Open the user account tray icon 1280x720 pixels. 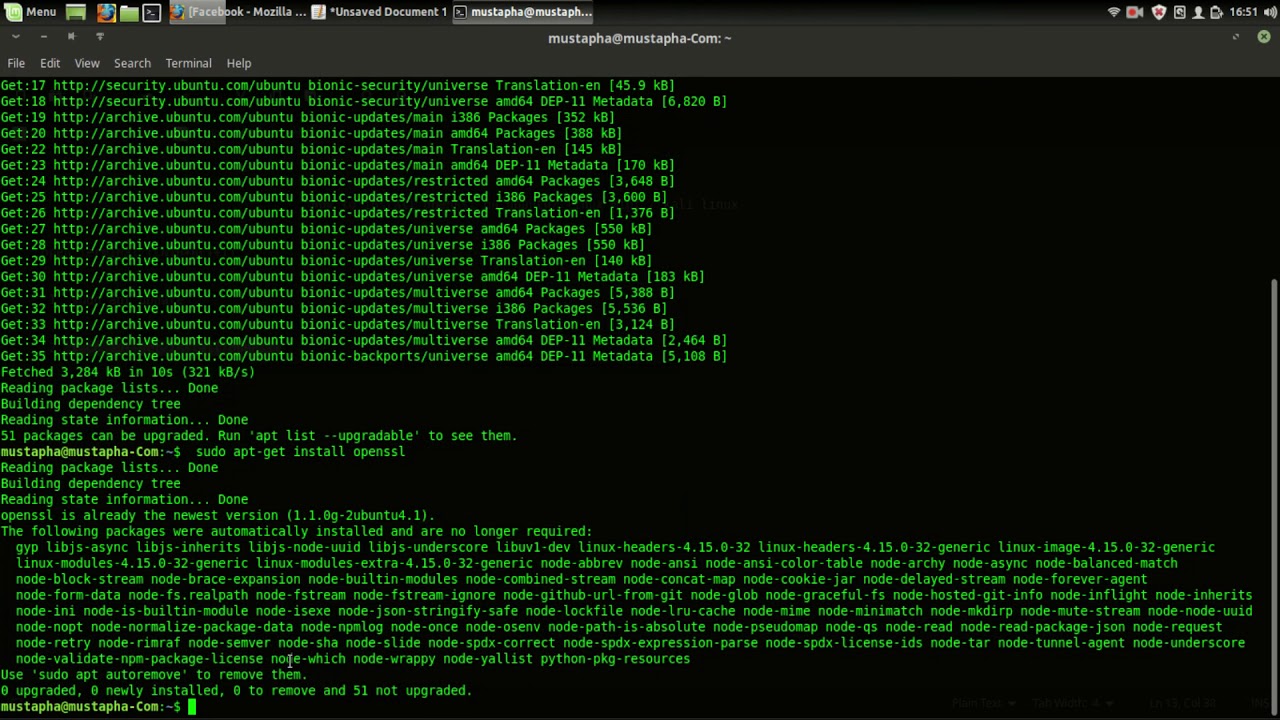coord(1198,12)
